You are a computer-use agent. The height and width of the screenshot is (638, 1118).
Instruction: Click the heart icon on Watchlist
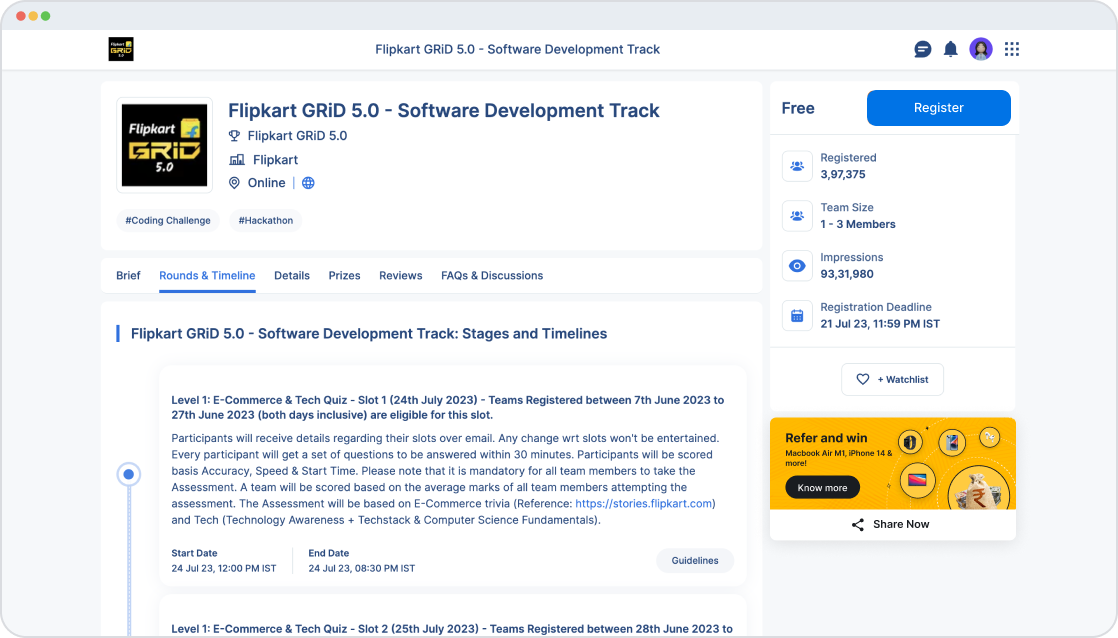click(863, 379)
